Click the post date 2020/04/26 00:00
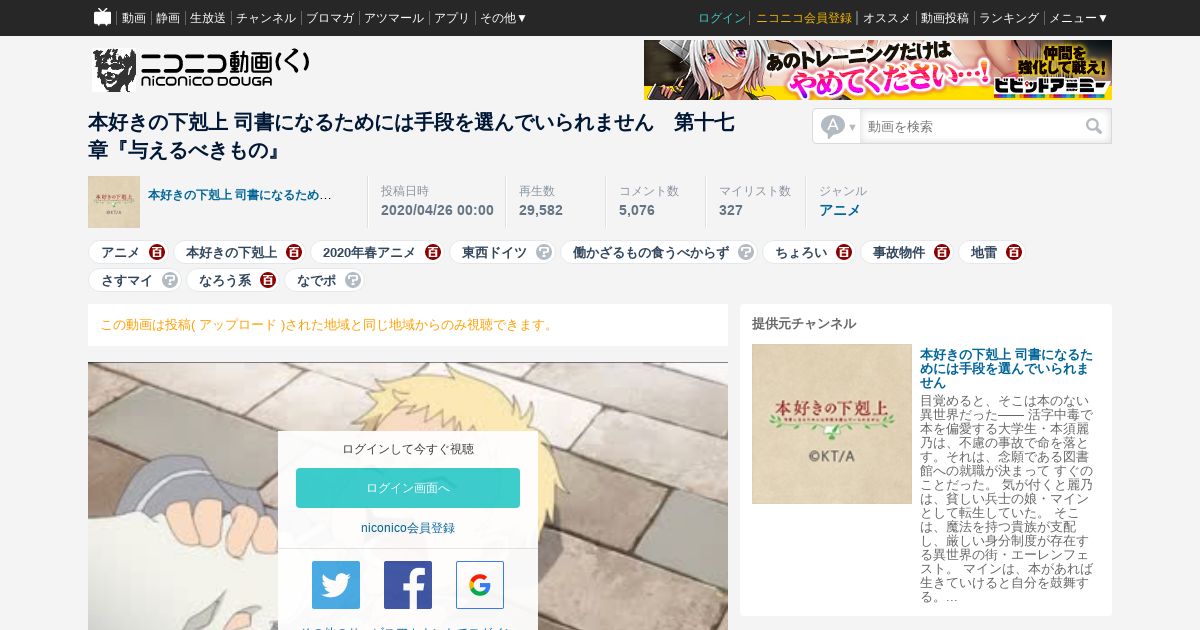1200x630 pixels. coord(437,210)
